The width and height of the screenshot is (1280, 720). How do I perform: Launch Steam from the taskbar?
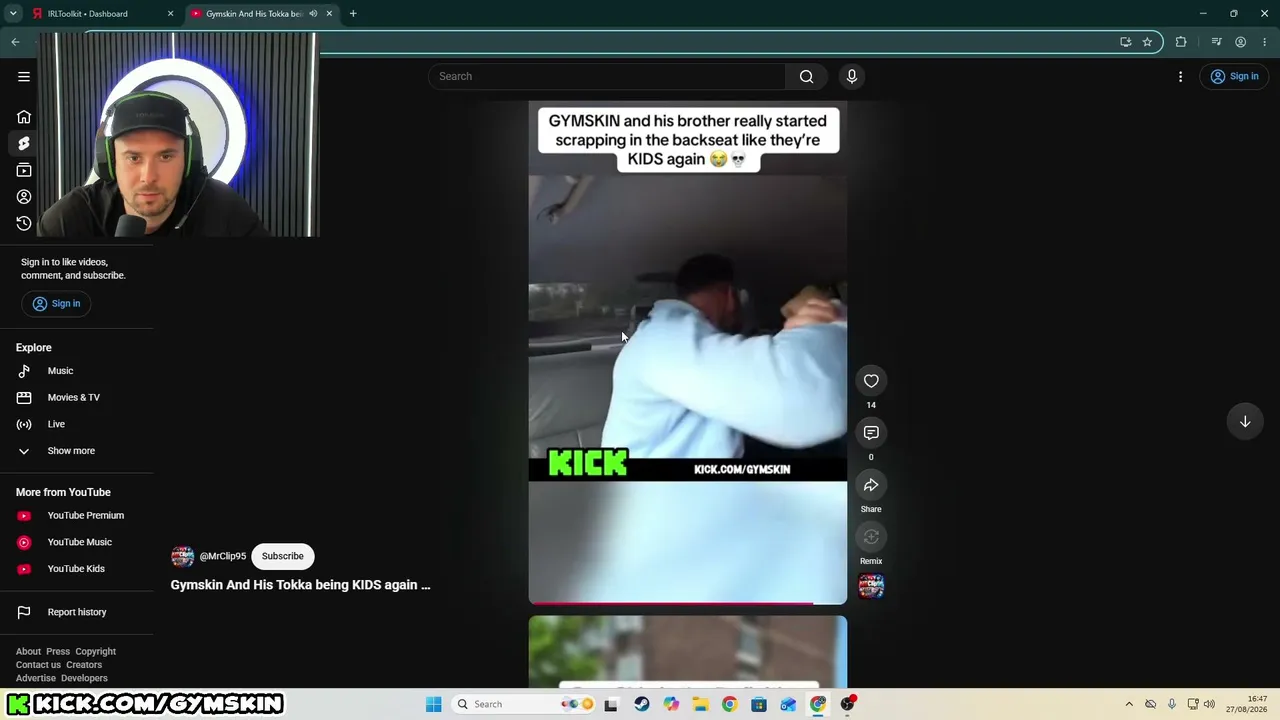click(641, 705)
